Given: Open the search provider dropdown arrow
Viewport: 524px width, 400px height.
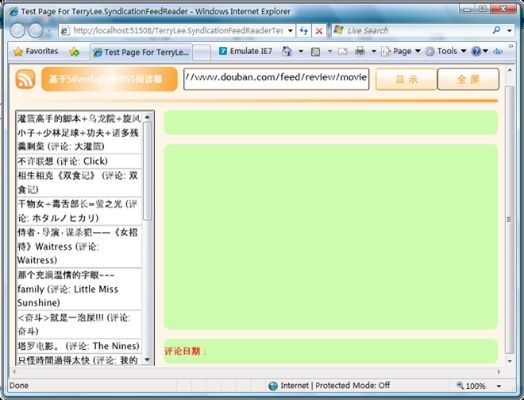Looking at the screenshot, I should (509, 31).
